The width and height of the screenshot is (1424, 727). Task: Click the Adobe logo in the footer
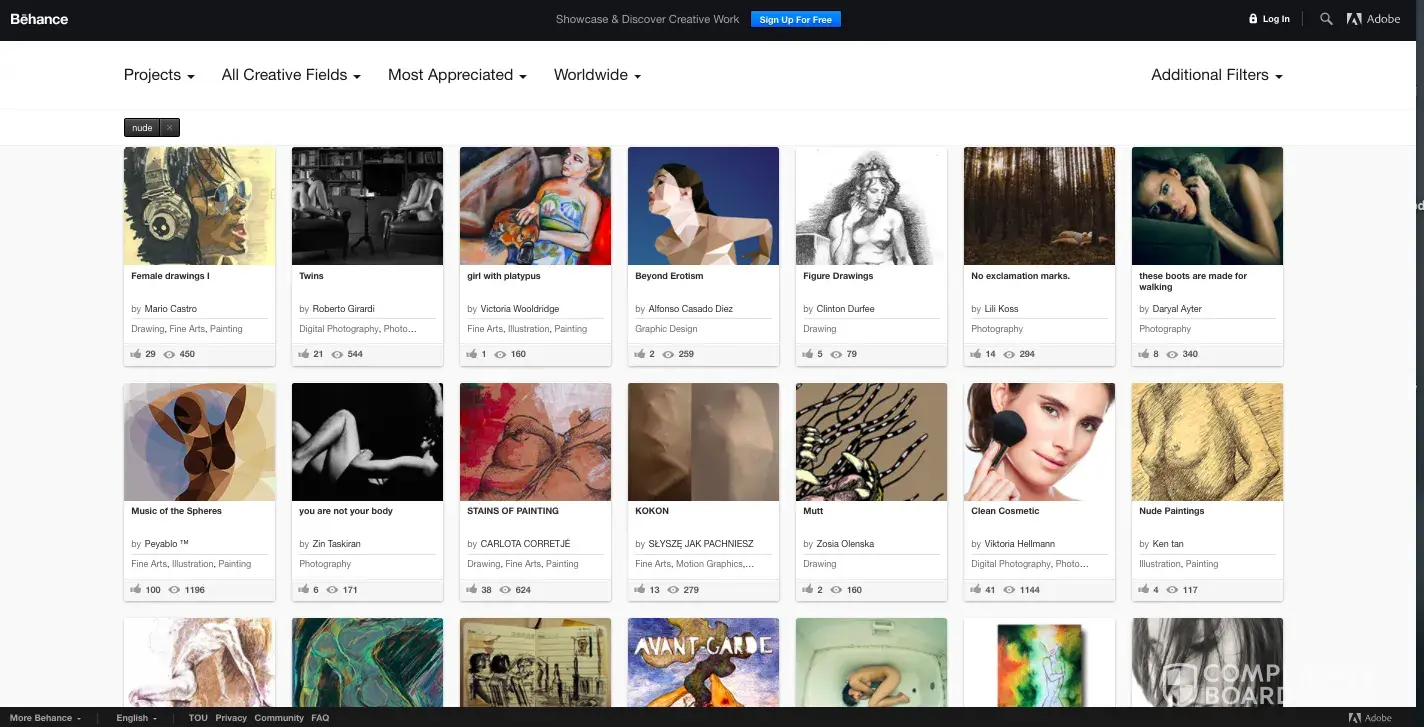coord(1370,718)
